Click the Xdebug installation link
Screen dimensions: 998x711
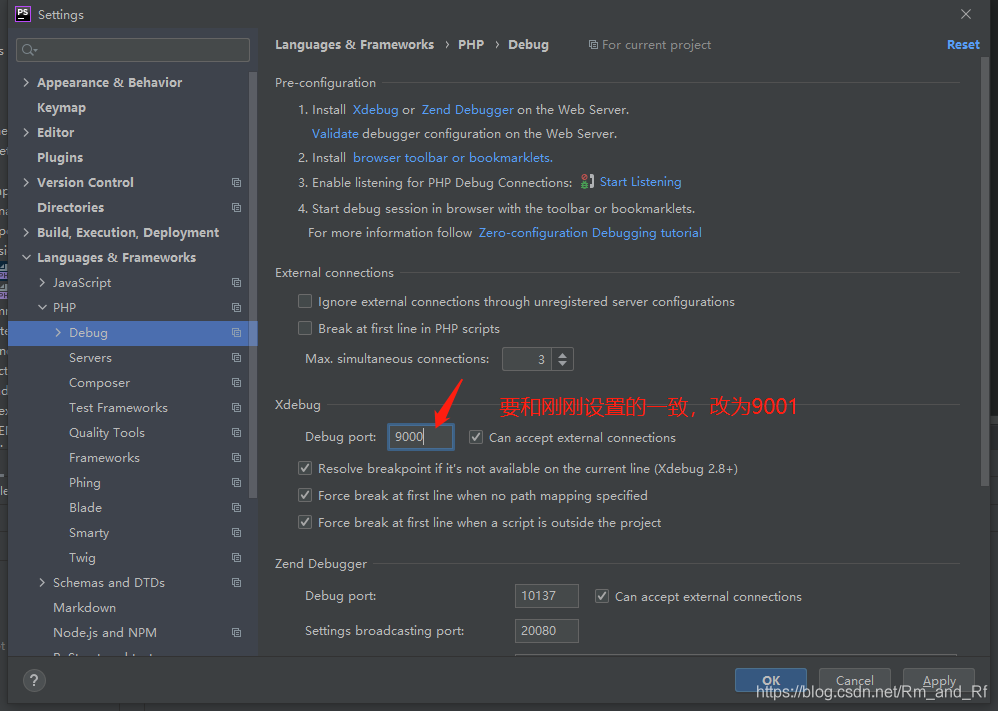pos(376,109)
